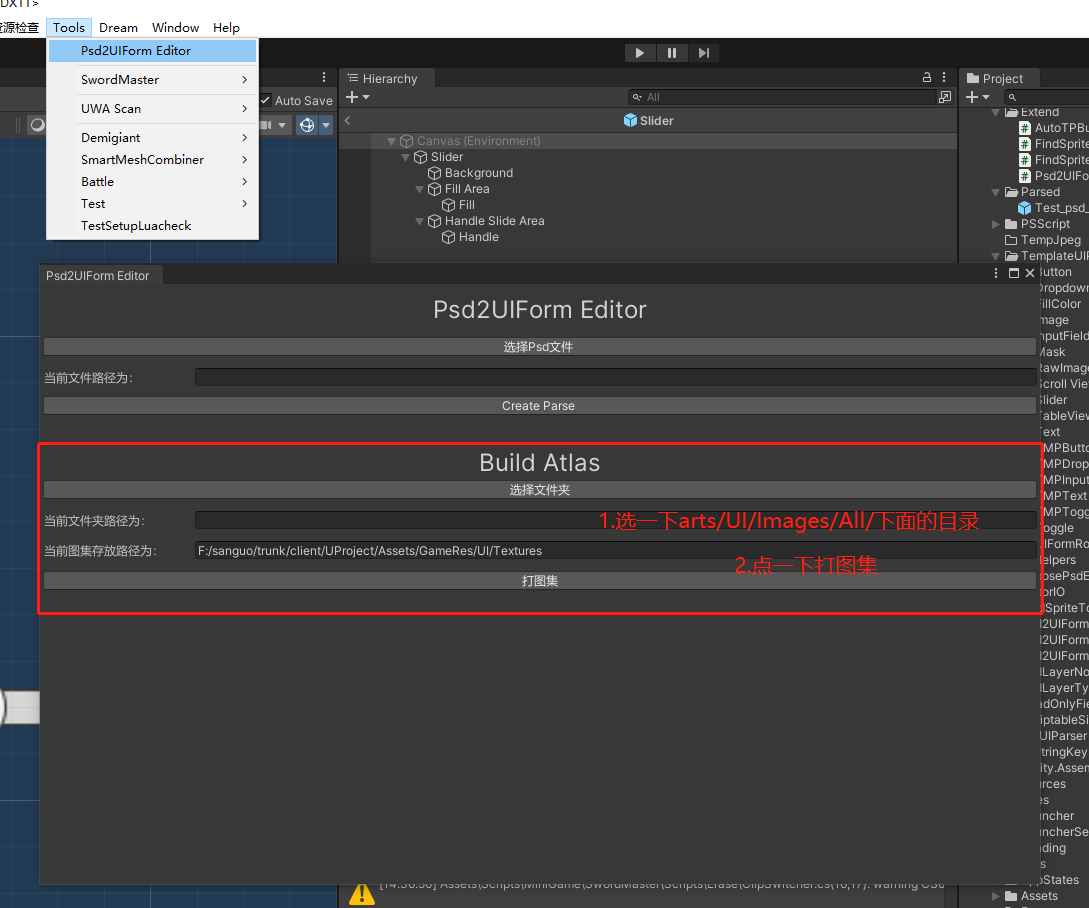Select the Psd2UIFo script under Extend

[1054, 176]
